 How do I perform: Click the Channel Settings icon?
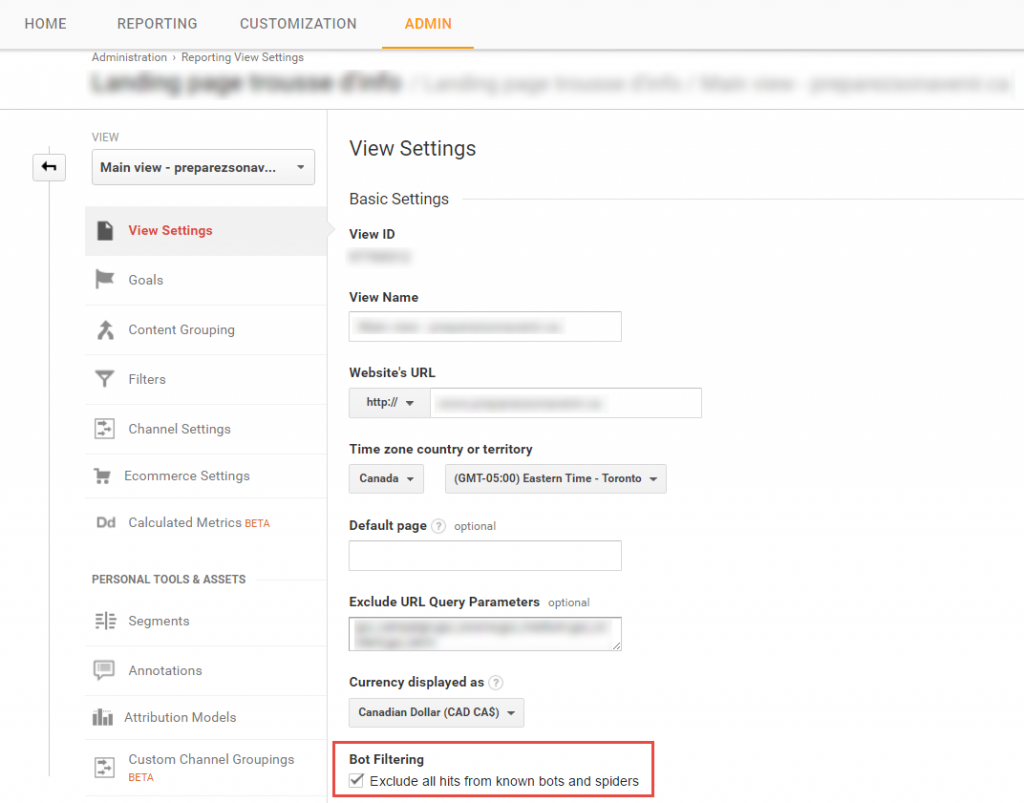click(104, 429)
